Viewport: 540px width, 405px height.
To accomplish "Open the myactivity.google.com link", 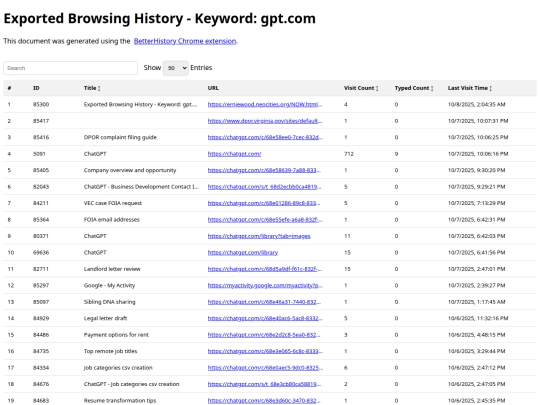I will (x=265, y=285).
